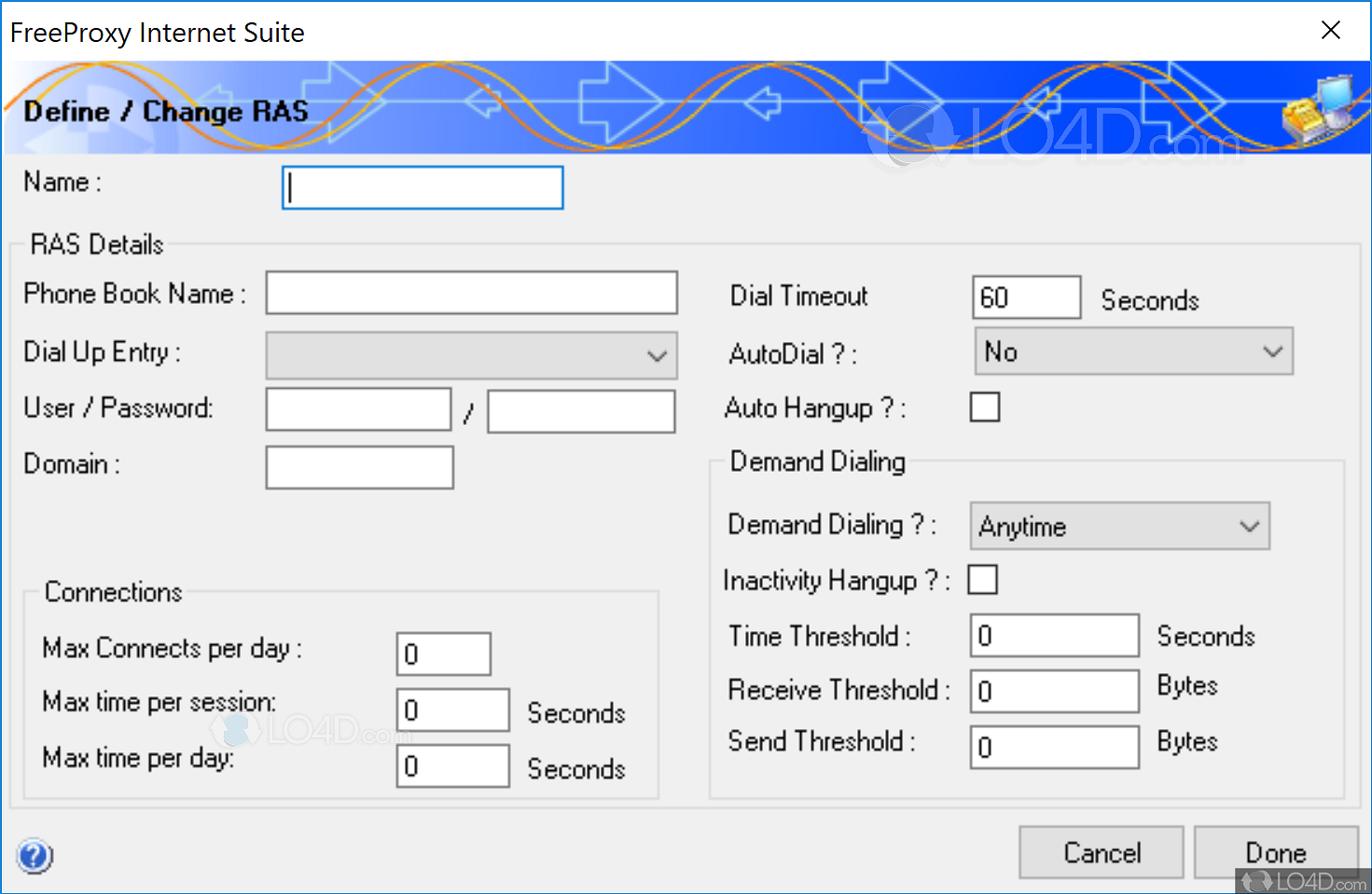1372x894 pixels.
Task: Click the Done button
Action: pos(1275,852)
